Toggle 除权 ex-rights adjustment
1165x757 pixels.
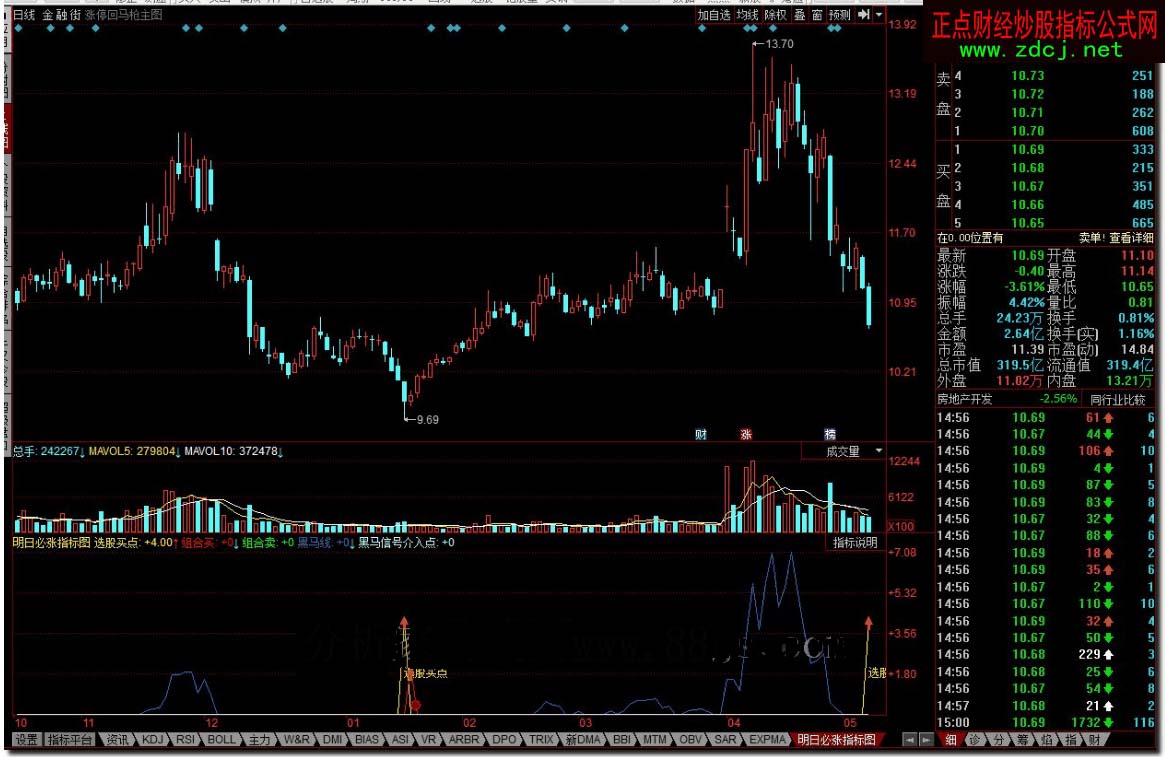click(x=776, y=15)
